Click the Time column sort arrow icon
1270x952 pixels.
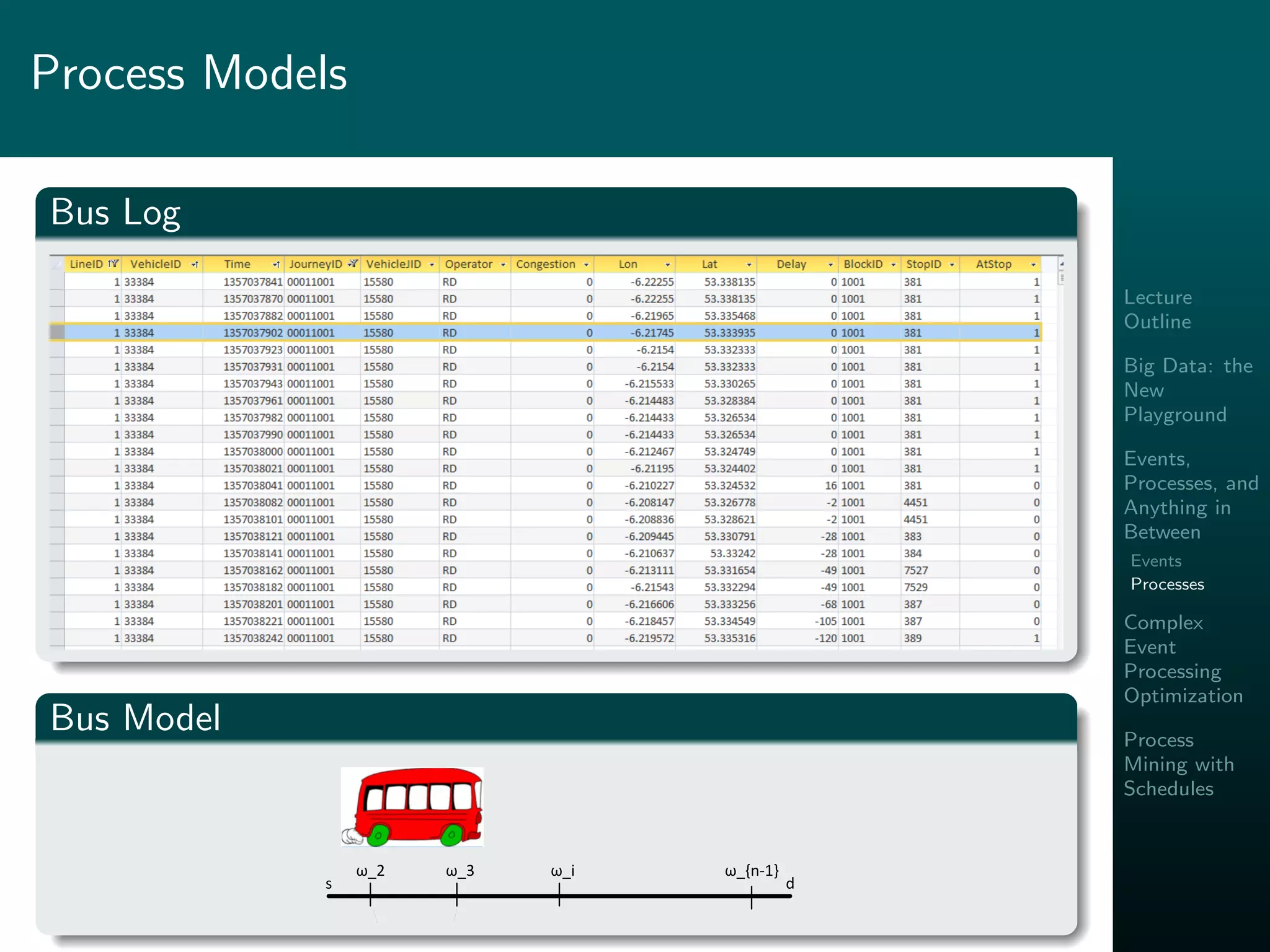[x=276, y=265]
